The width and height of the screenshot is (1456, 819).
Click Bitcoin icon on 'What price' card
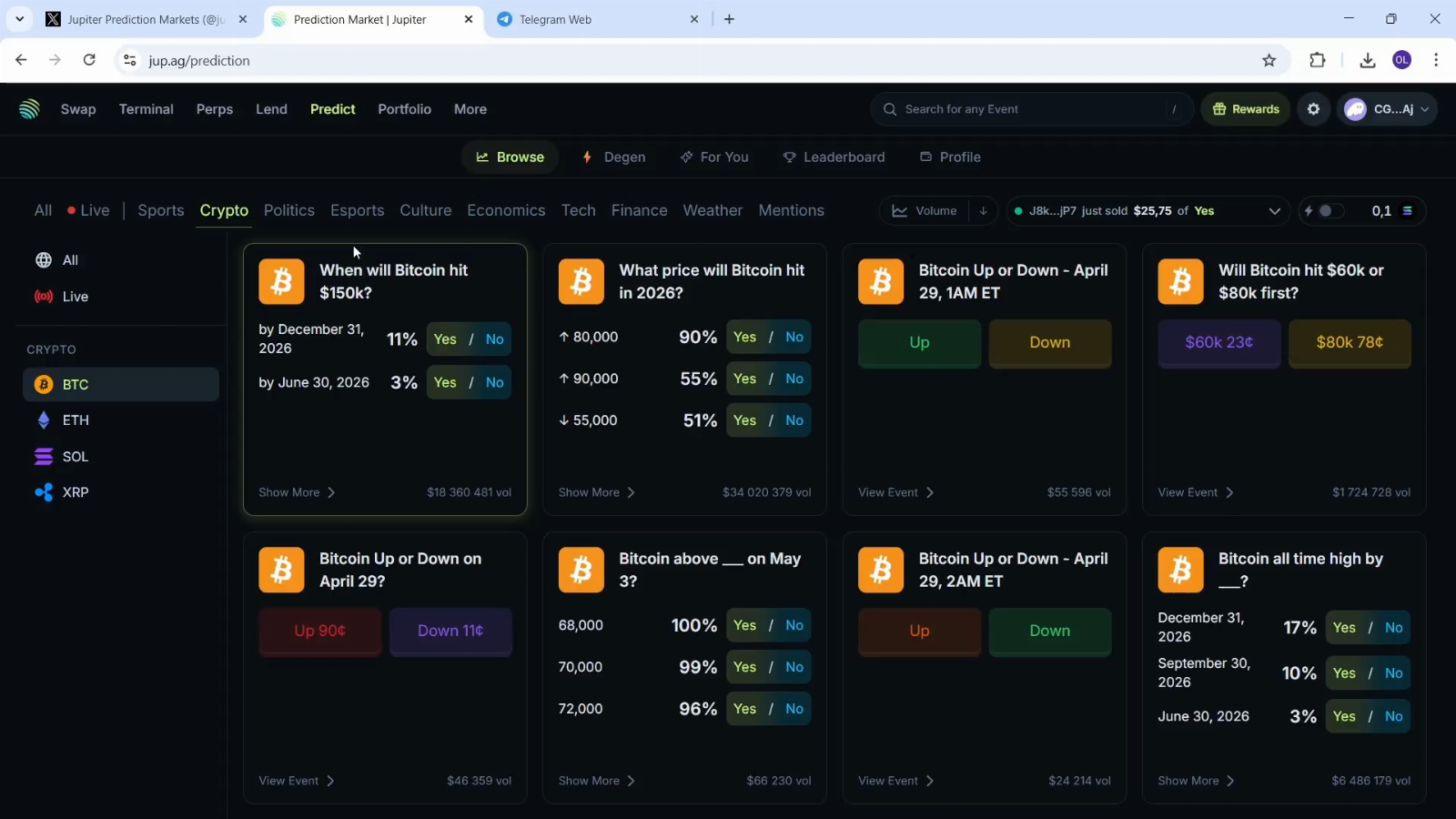tap(581, 281)
